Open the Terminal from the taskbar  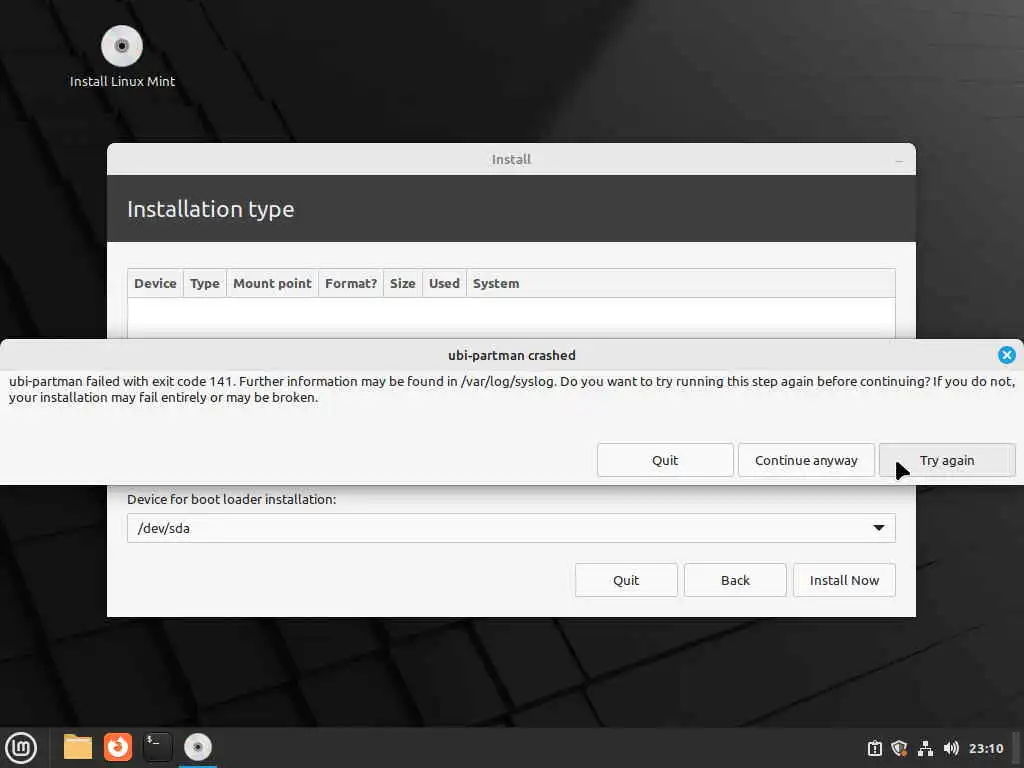click(x=157, y=747)
